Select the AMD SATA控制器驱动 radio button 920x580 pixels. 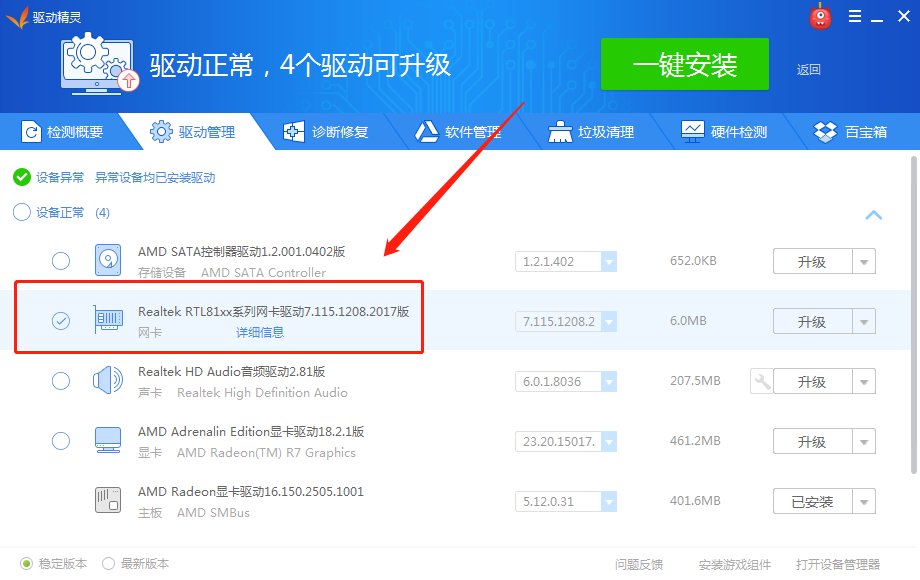60,260
